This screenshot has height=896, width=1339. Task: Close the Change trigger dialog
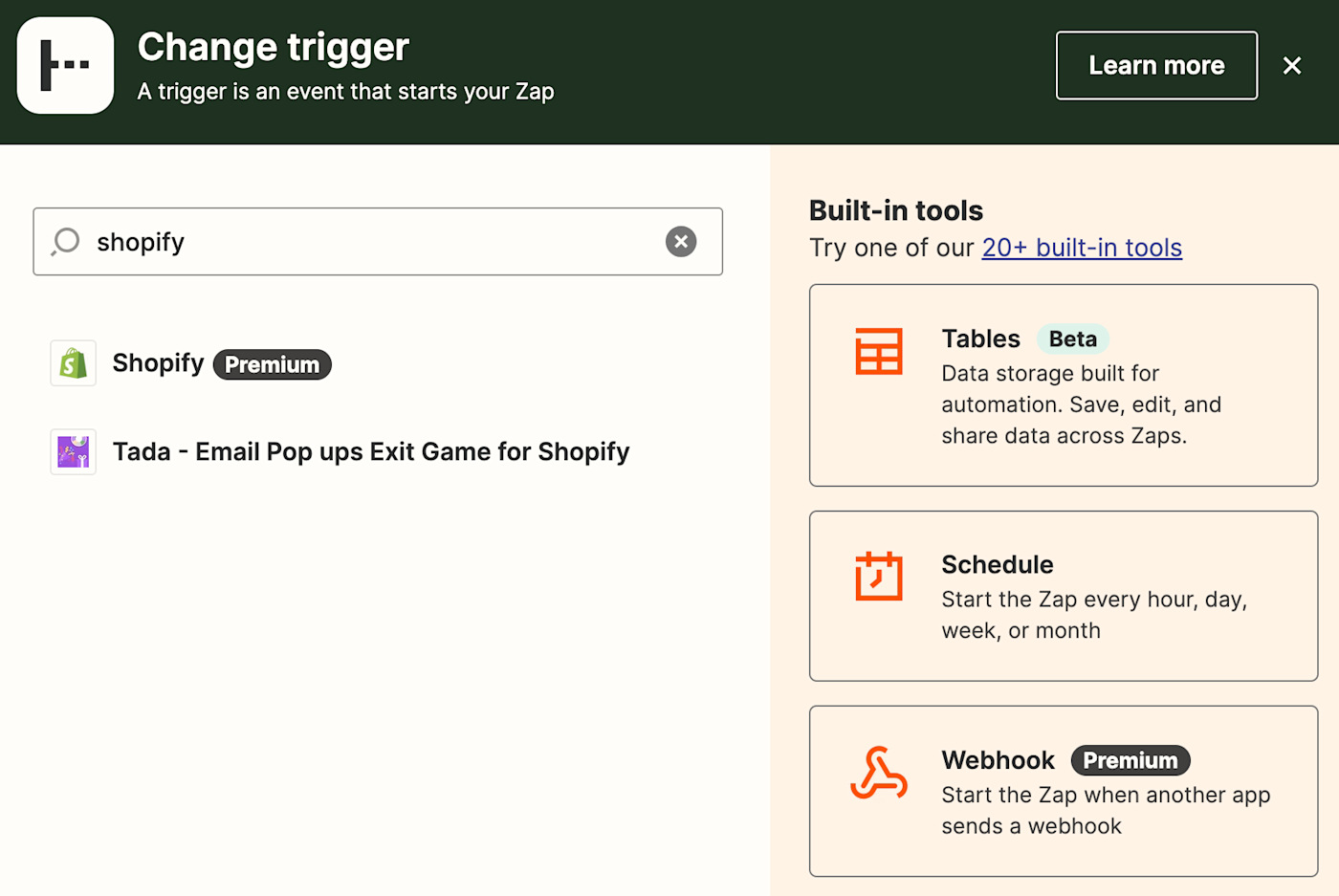(1292, 65)
